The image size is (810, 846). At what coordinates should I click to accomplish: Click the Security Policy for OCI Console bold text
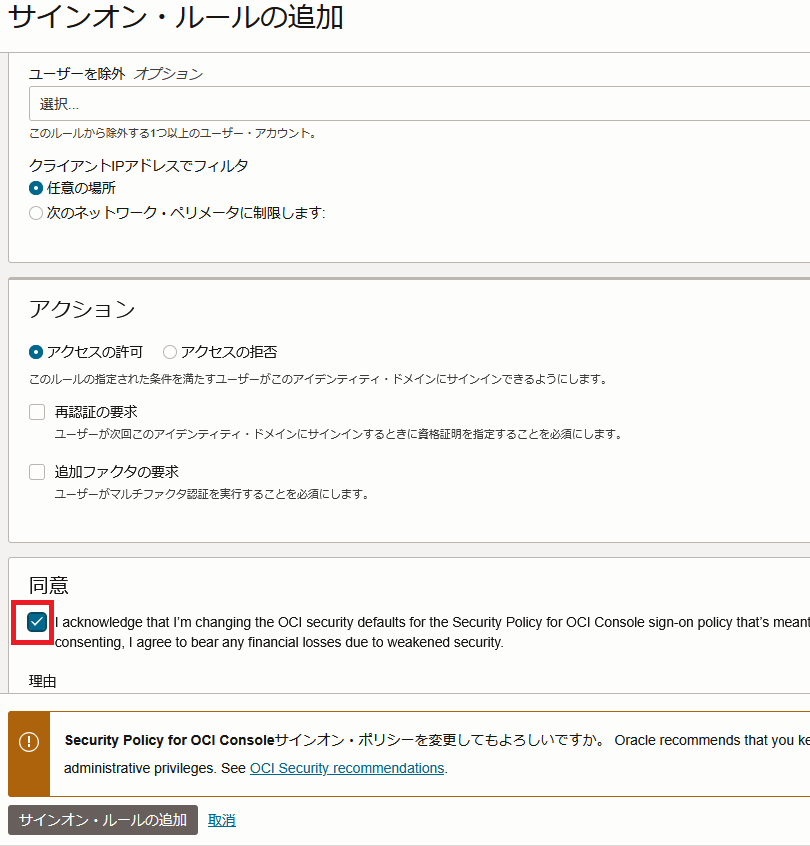169,740
